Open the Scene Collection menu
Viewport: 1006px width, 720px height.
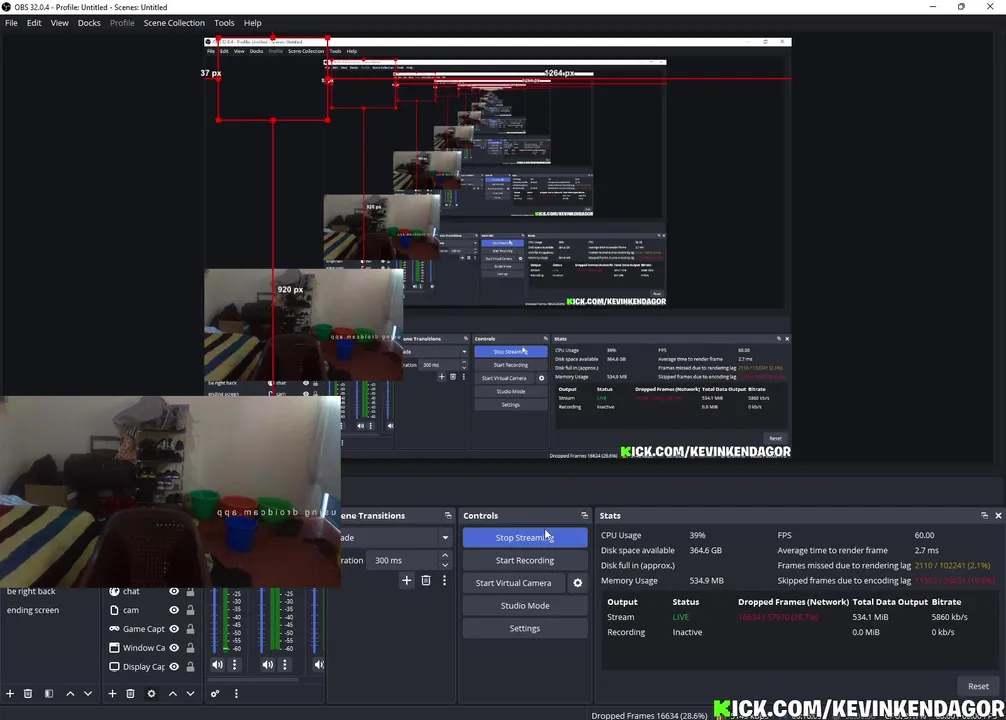174,22
